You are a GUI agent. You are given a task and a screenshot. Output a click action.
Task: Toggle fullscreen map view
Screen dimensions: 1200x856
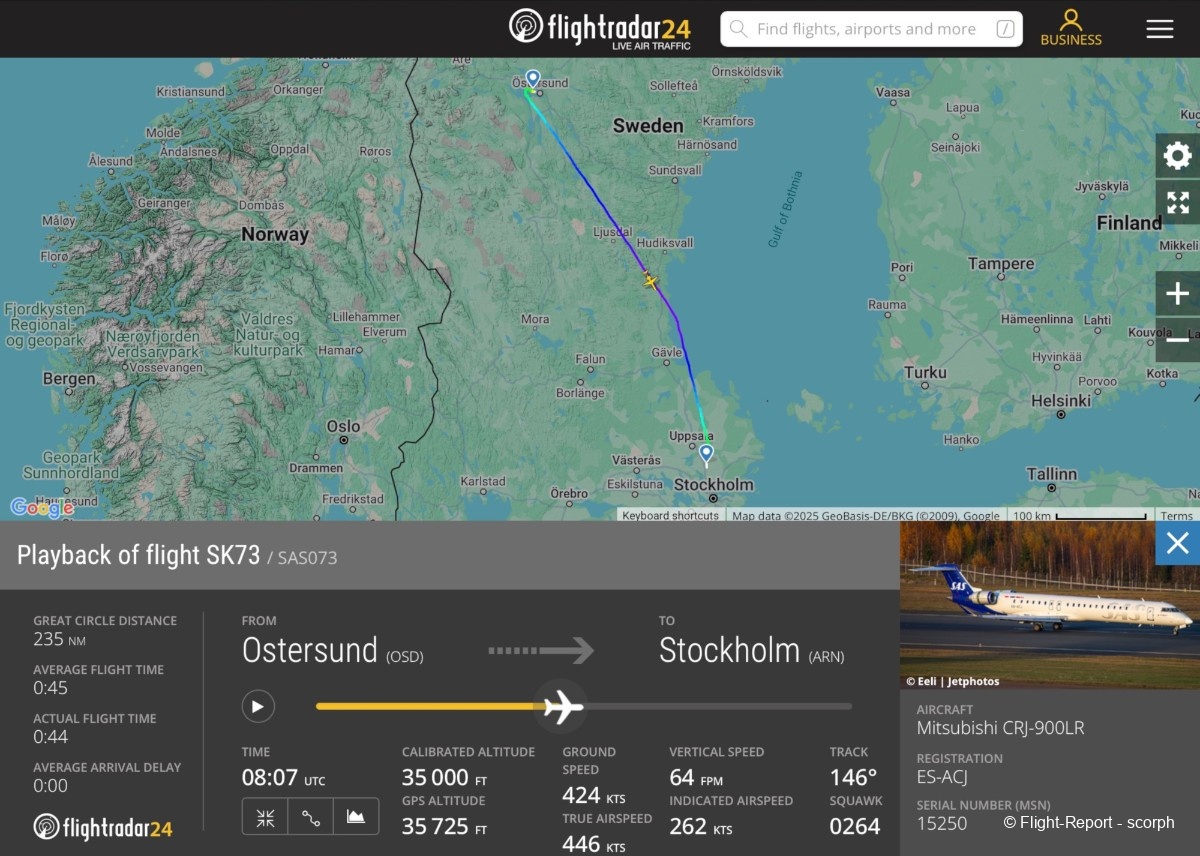(x=1178, y=202)
